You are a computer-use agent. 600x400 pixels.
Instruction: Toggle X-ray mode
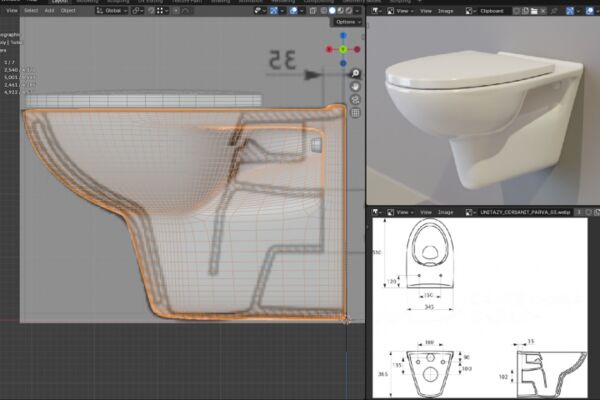coord(313,11)
